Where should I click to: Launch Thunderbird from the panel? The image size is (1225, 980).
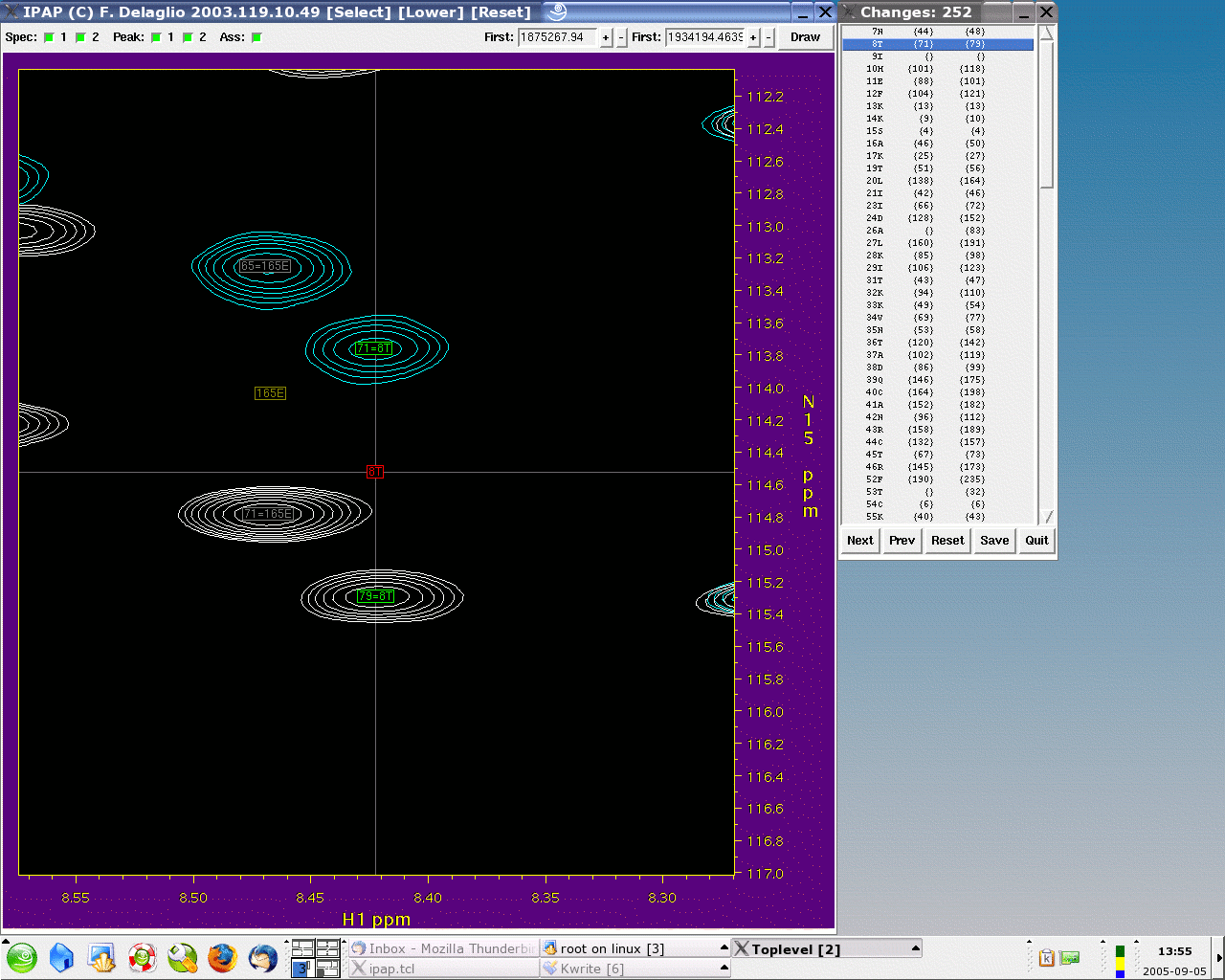[x=262, y=958]
